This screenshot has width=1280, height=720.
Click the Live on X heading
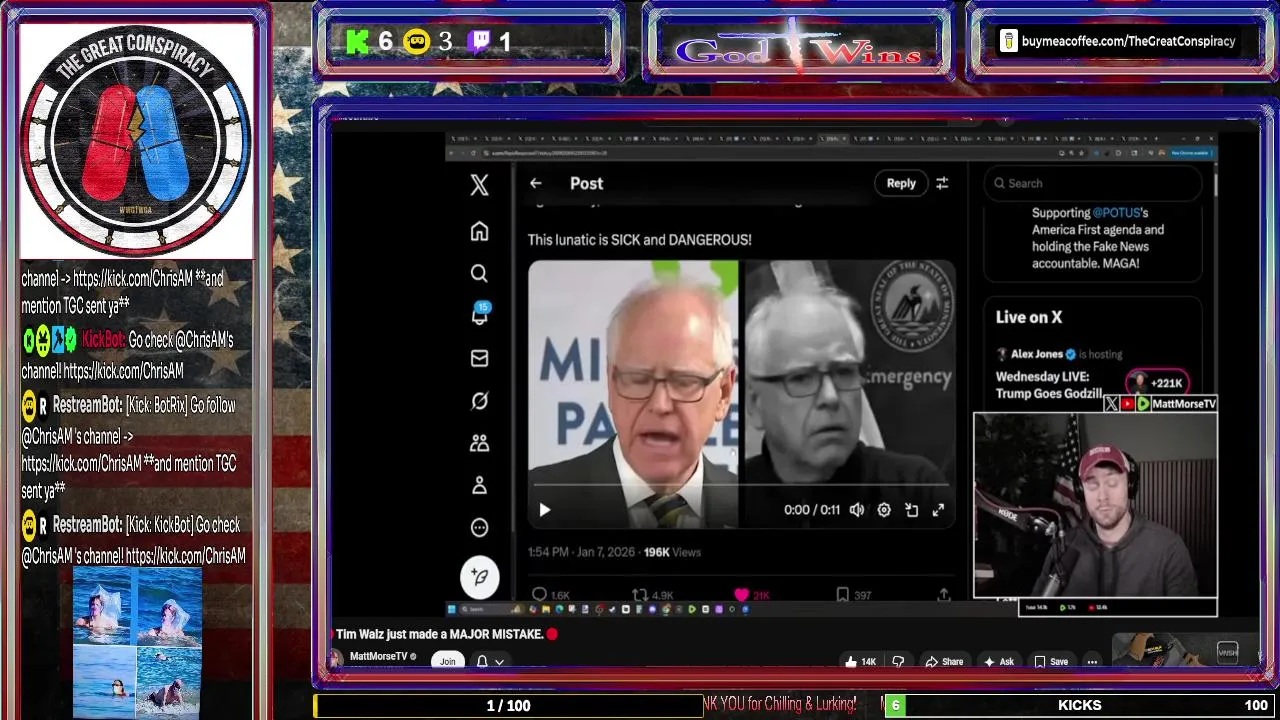tap(1029, 317)
